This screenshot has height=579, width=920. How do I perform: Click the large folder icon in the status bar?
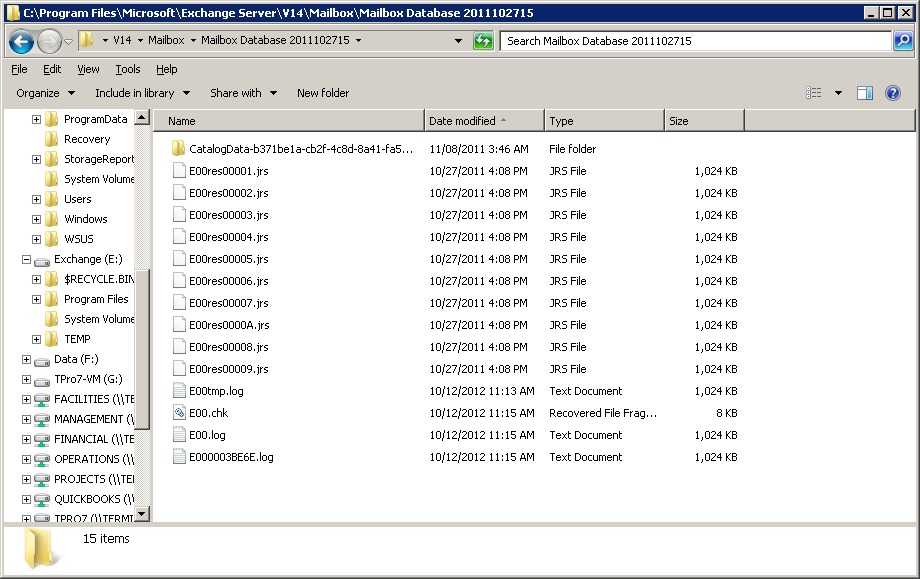38,550
